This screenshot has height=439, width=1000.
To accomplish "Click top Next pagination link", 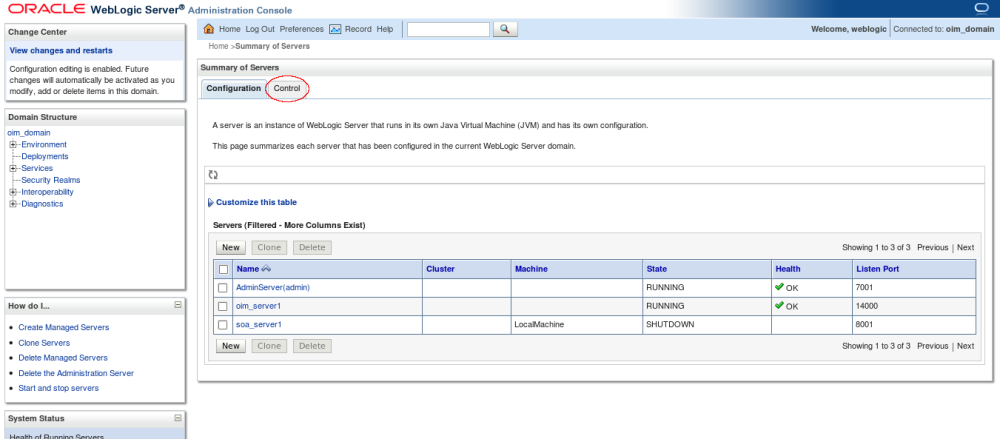I will [x=966, y=248].
